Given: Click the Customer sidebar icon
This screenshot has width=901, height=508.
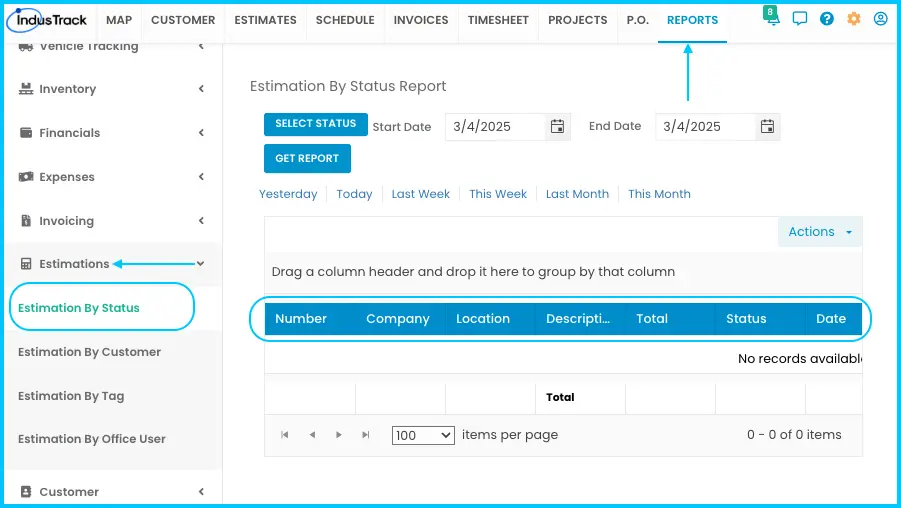Looking at the screenshot, I should pos(26,492).
